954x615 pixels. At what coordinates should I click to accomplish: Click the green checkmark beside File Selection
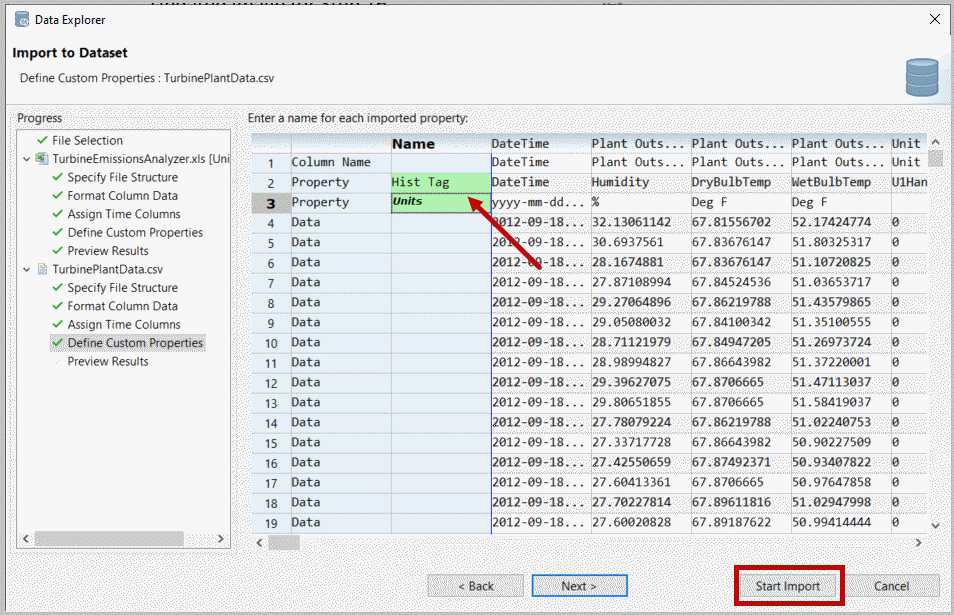(42, 141)
